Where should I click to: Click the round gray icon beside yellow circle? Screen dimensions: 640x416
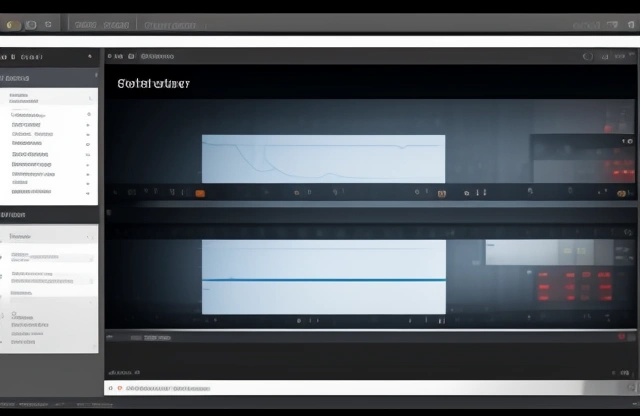point(32,24)
